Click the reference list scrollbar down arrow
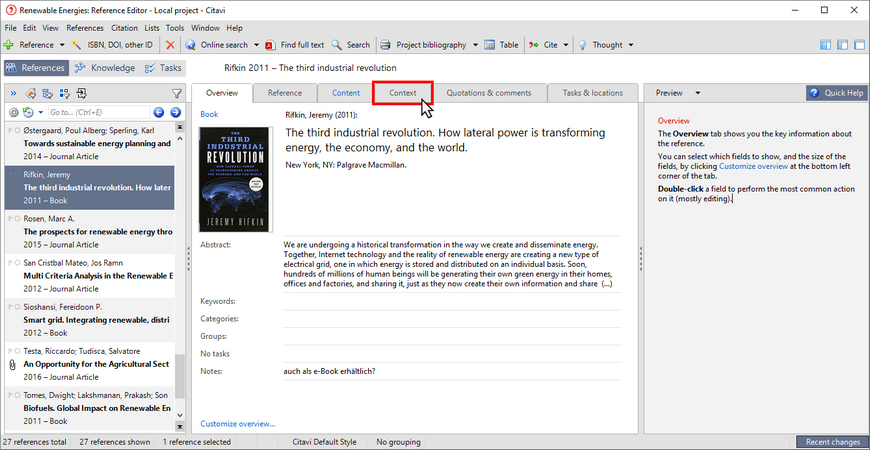The width and height of the screenshot is (870, 450). pos(179,414)
